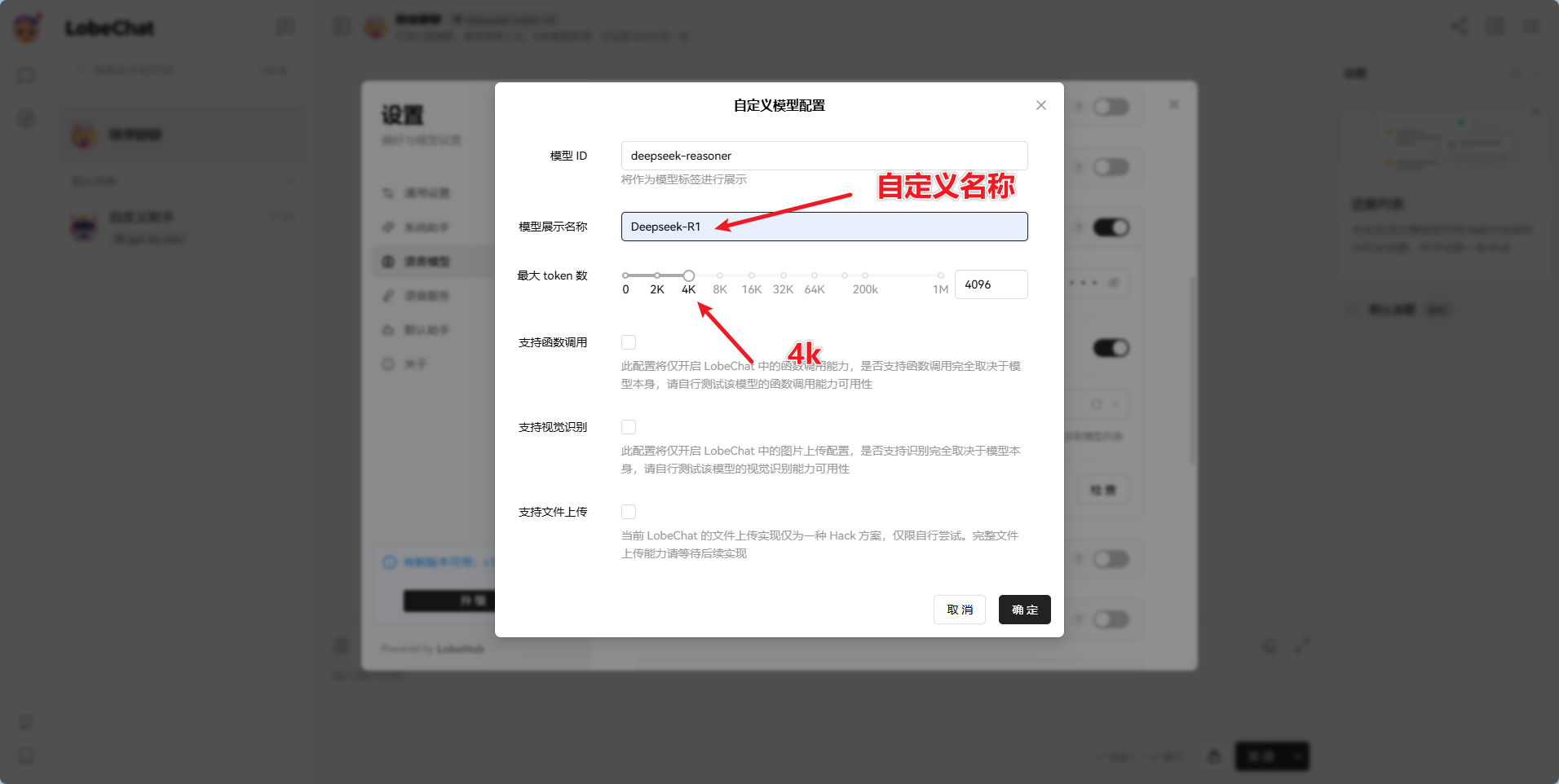The height and width of the screenshot is (784, 1559).
Task: Open the chat icon in left sidebar
Action: (26, 76)
